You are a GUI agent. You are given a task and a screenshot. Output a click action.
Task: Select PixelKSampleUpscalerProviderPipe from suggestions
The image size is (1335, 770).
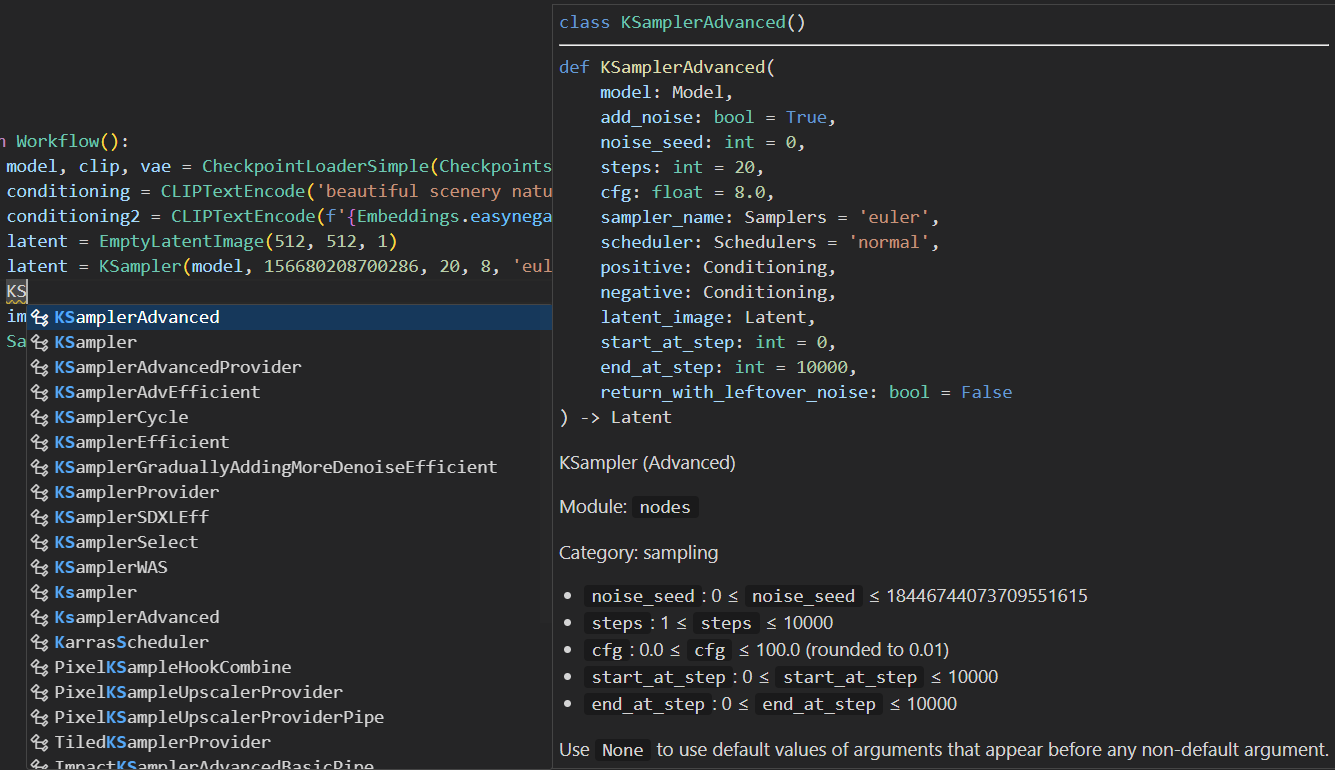coord(218,717)
